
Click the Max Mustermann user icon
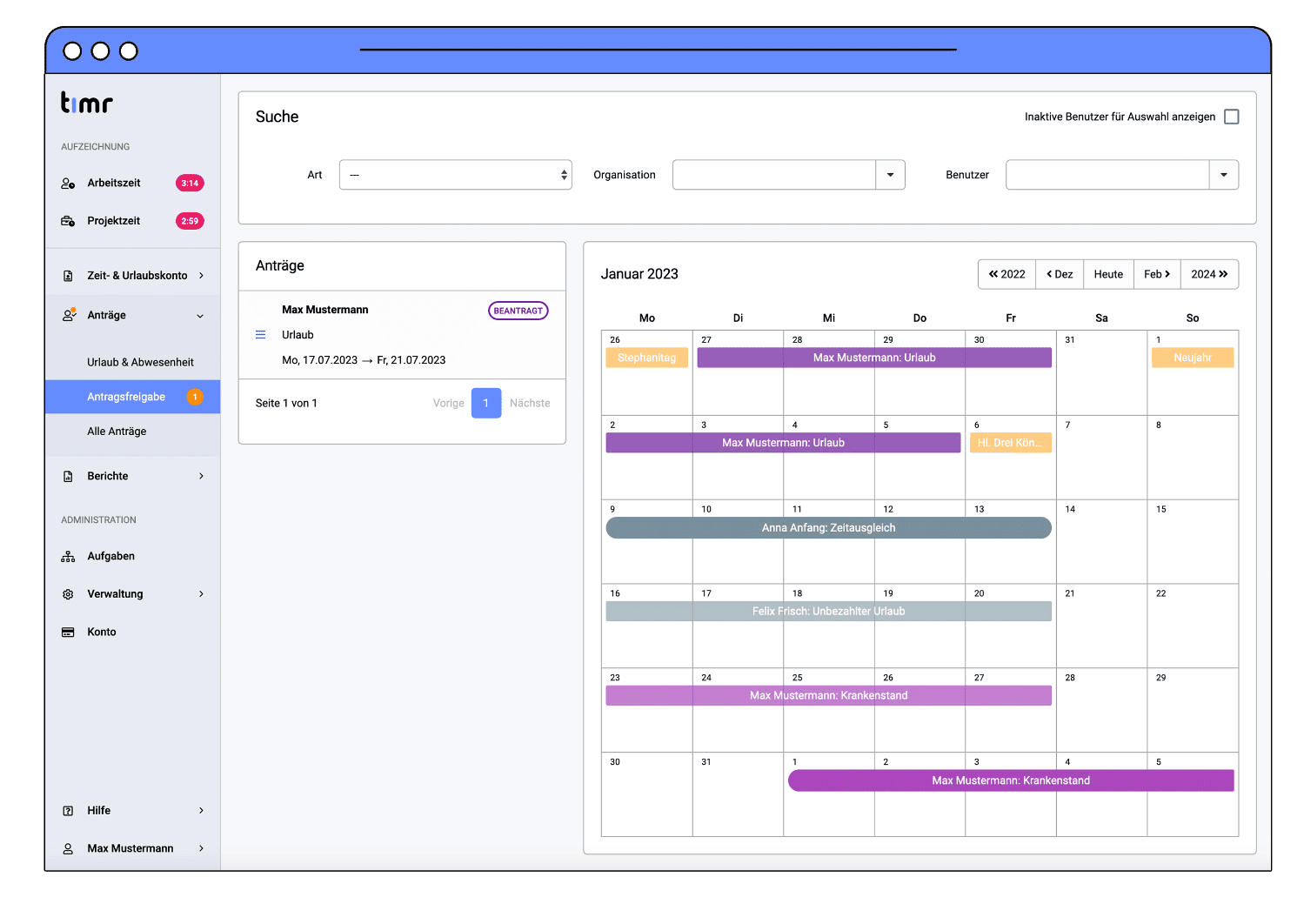(x=68, y=849)
